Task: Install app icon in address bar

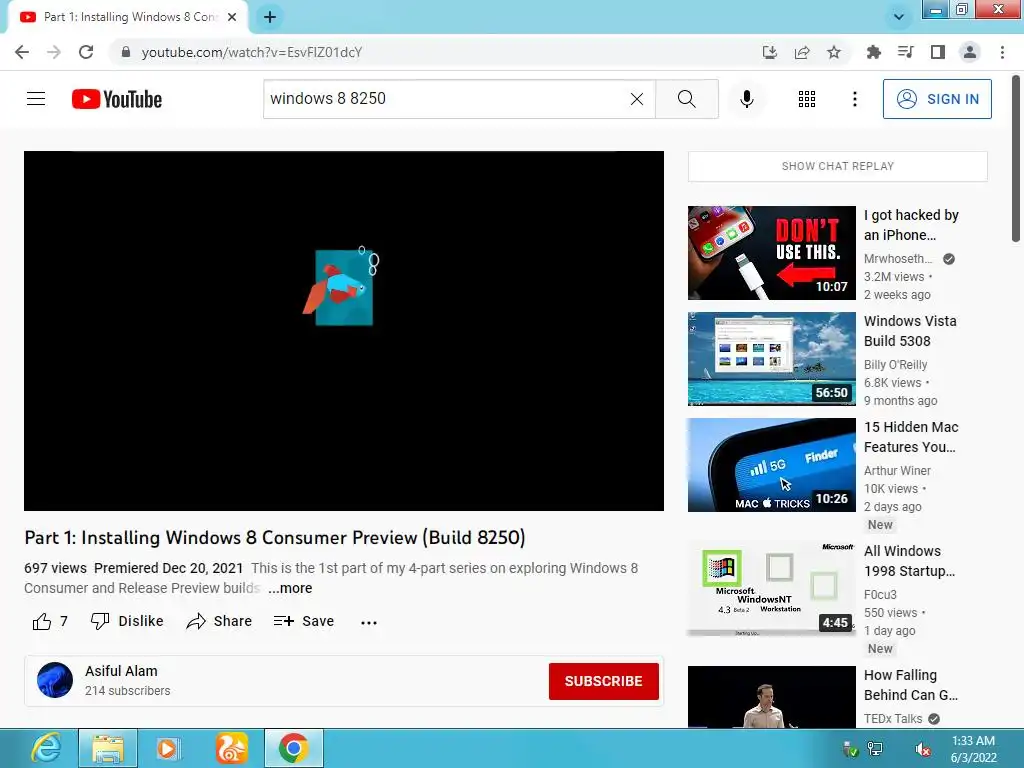Action: 770,52
